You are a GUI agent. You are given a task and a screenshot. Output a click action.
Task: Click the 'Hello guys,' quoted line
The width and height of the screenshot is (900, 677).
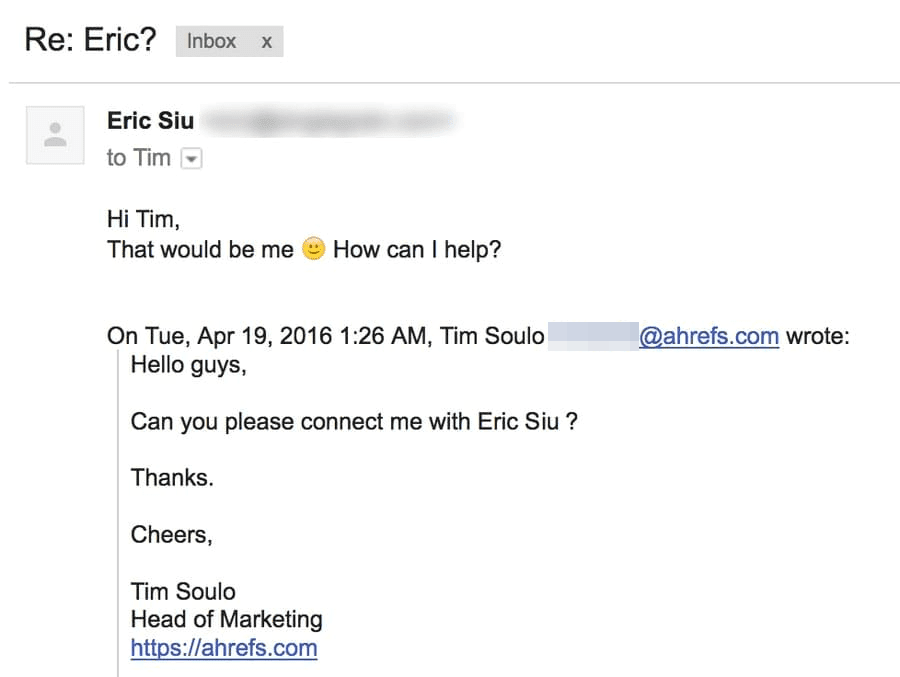[x=188, y=365]
